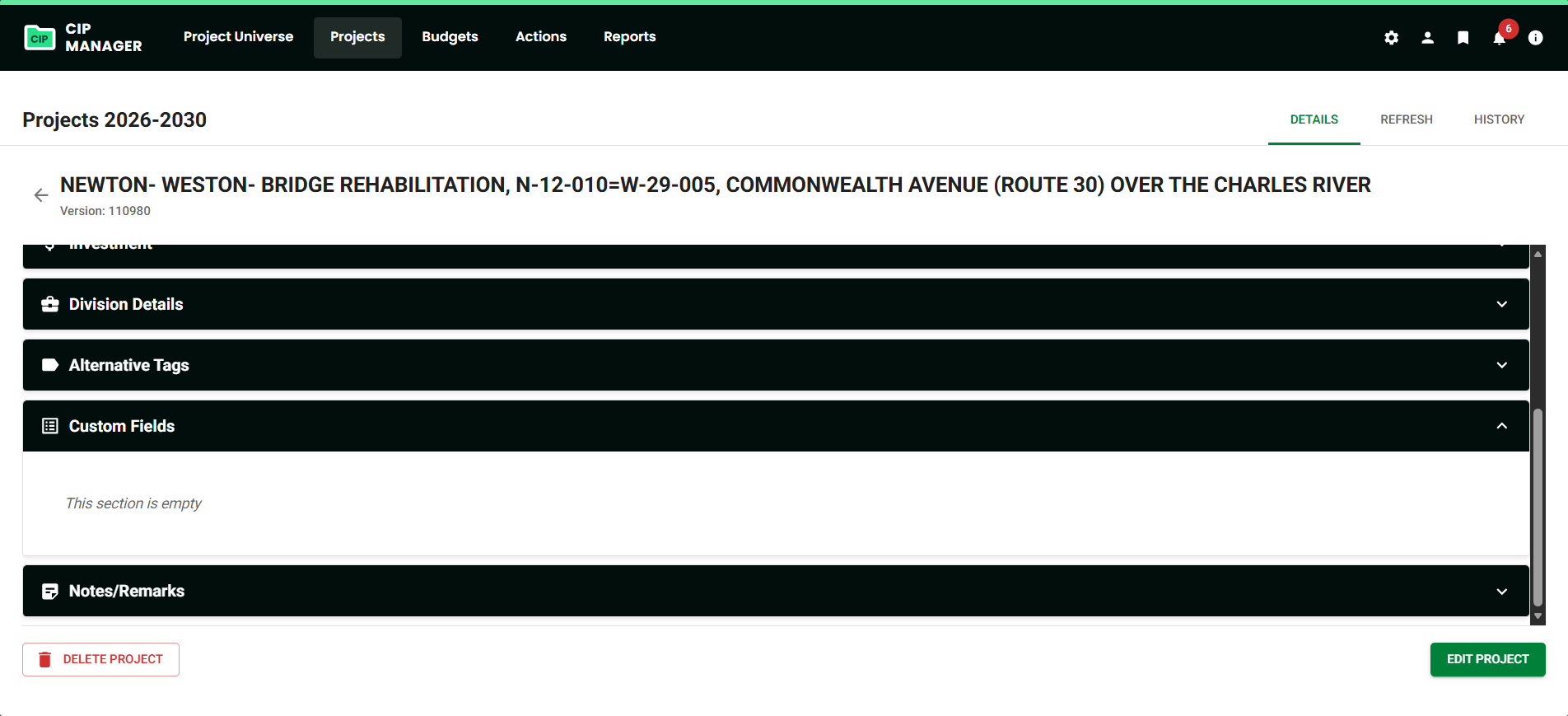Collapse the Custom Fields section chevron
Image resolution: width=1568 pixels, height=716 pixels.
coord(1501,426)
